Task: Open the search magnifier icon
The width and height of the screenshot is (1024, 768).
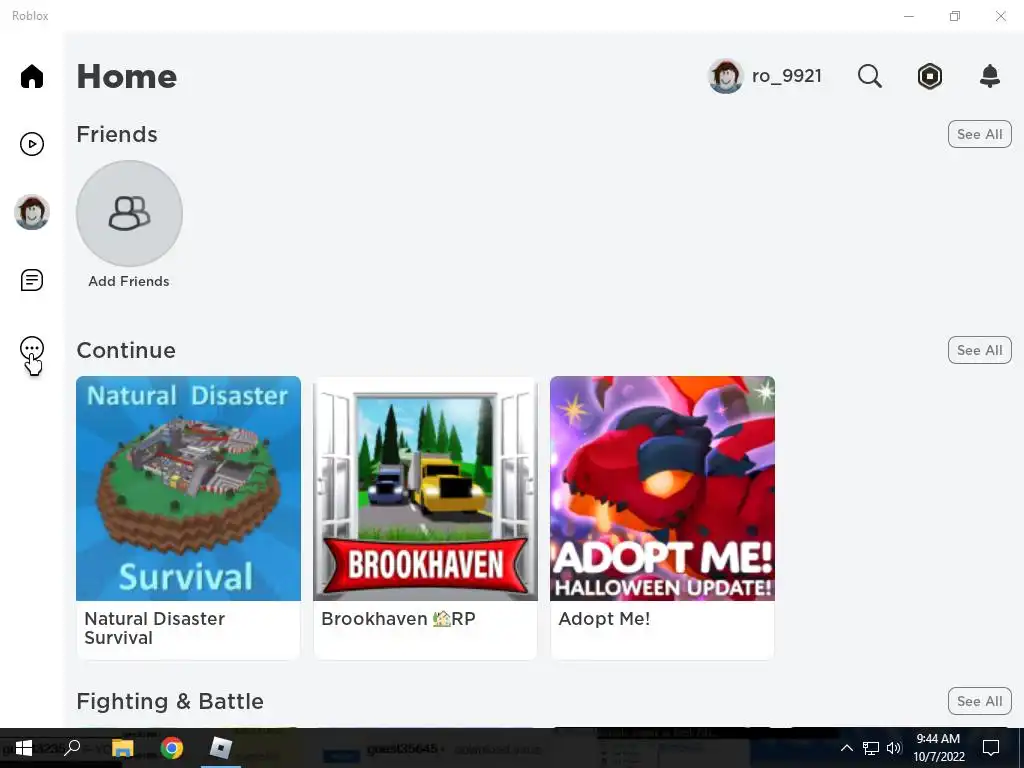Action: (869, 76)
